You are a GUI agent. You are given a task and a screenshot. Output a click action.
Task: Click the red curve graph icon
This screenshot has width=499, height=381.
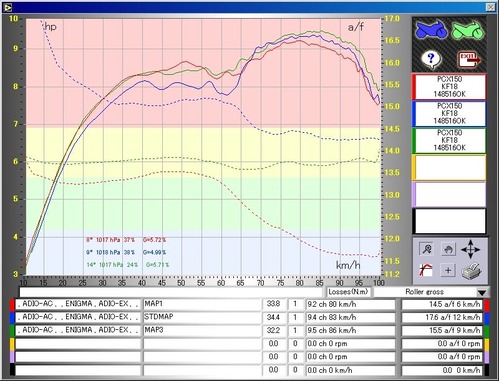(x=426, y=270)
